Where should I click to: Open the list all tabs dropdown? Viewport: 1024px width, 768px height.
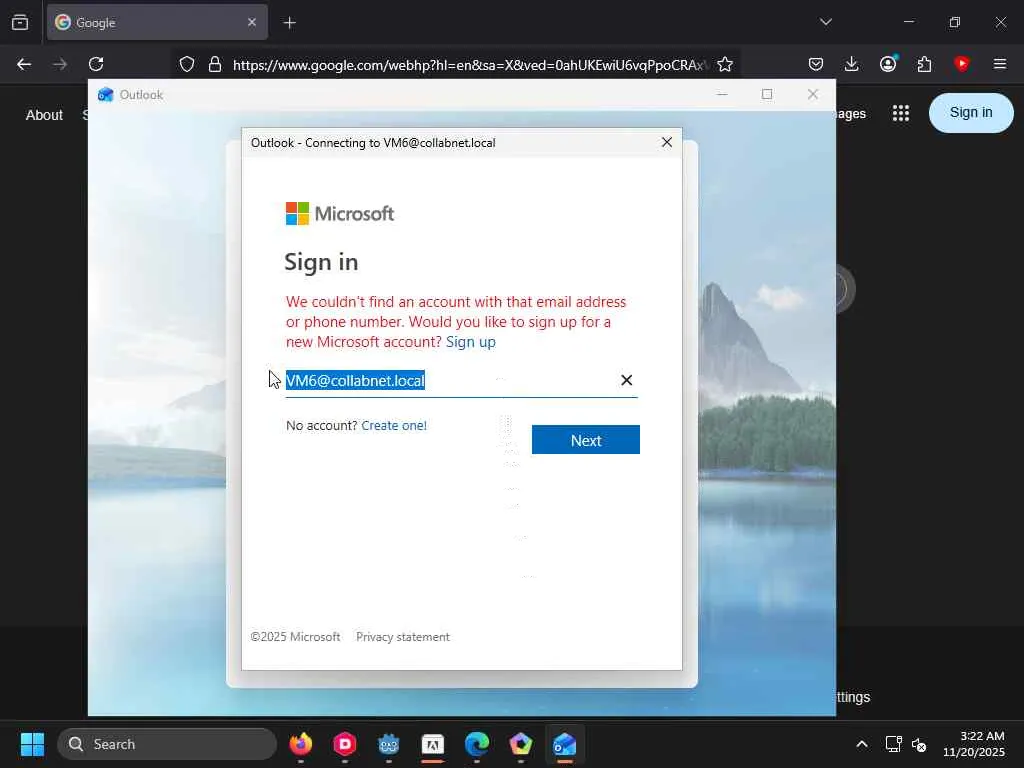[825, 22]
